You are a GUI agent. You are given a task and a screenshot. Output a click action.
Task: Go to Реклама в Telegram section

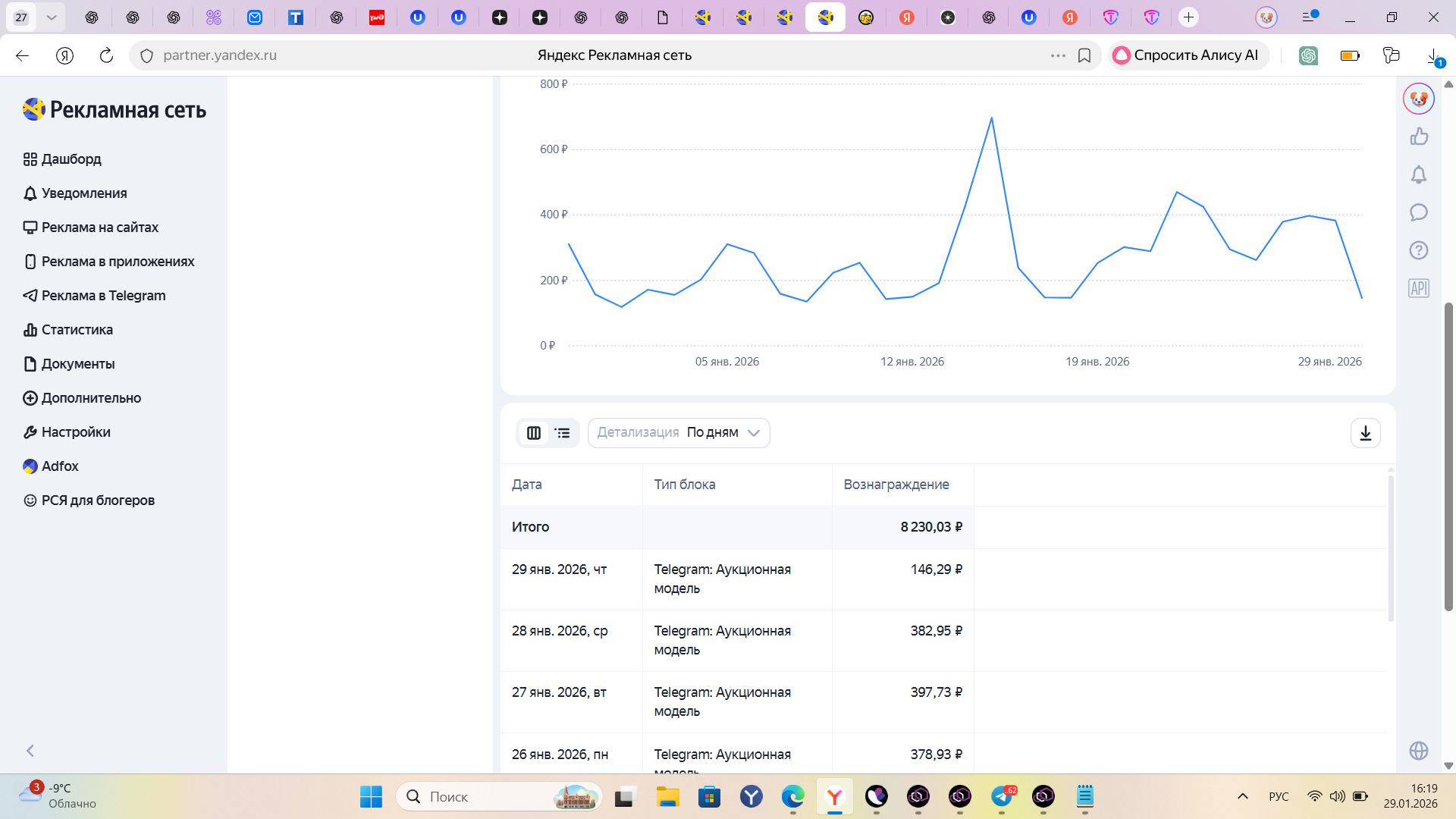pyautogui.click(x=103, y=296)
